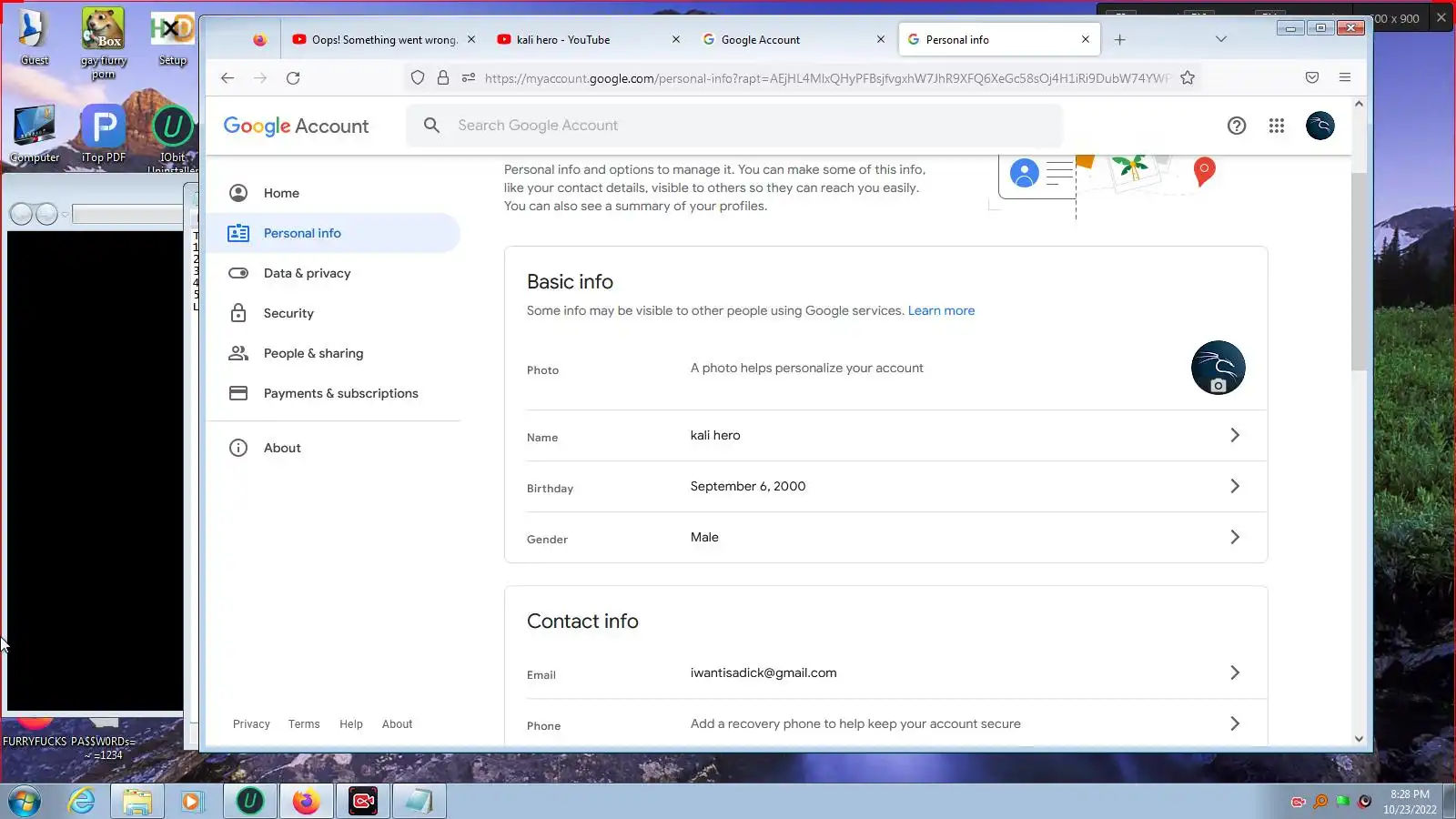Select the iTop PDF desktop icon
Screen dimensions: 1456x819
[104, 135]
